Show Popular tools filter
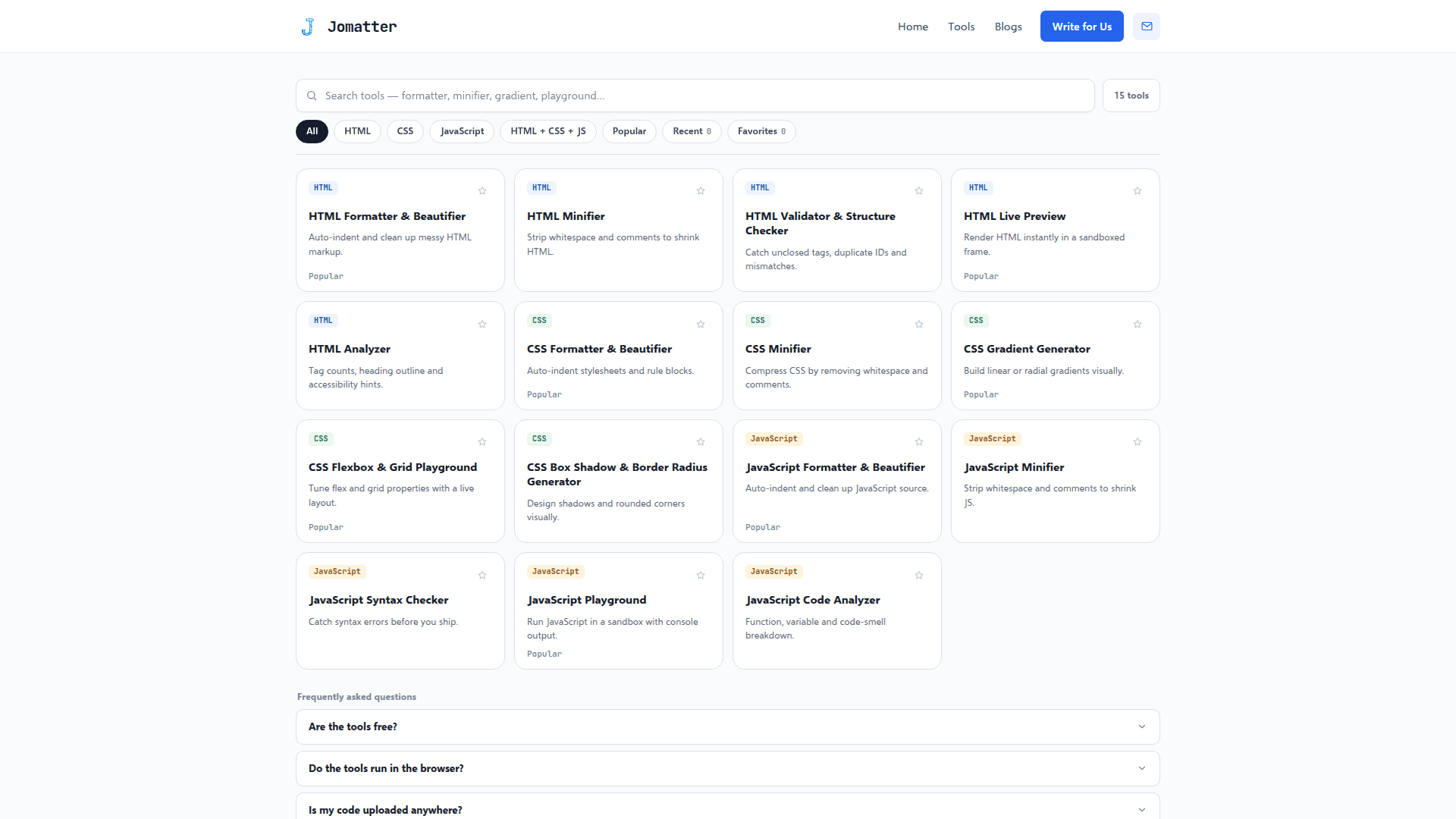This screenshot has height=819, width=1456. pyautogui.click(x=629, y=131)
